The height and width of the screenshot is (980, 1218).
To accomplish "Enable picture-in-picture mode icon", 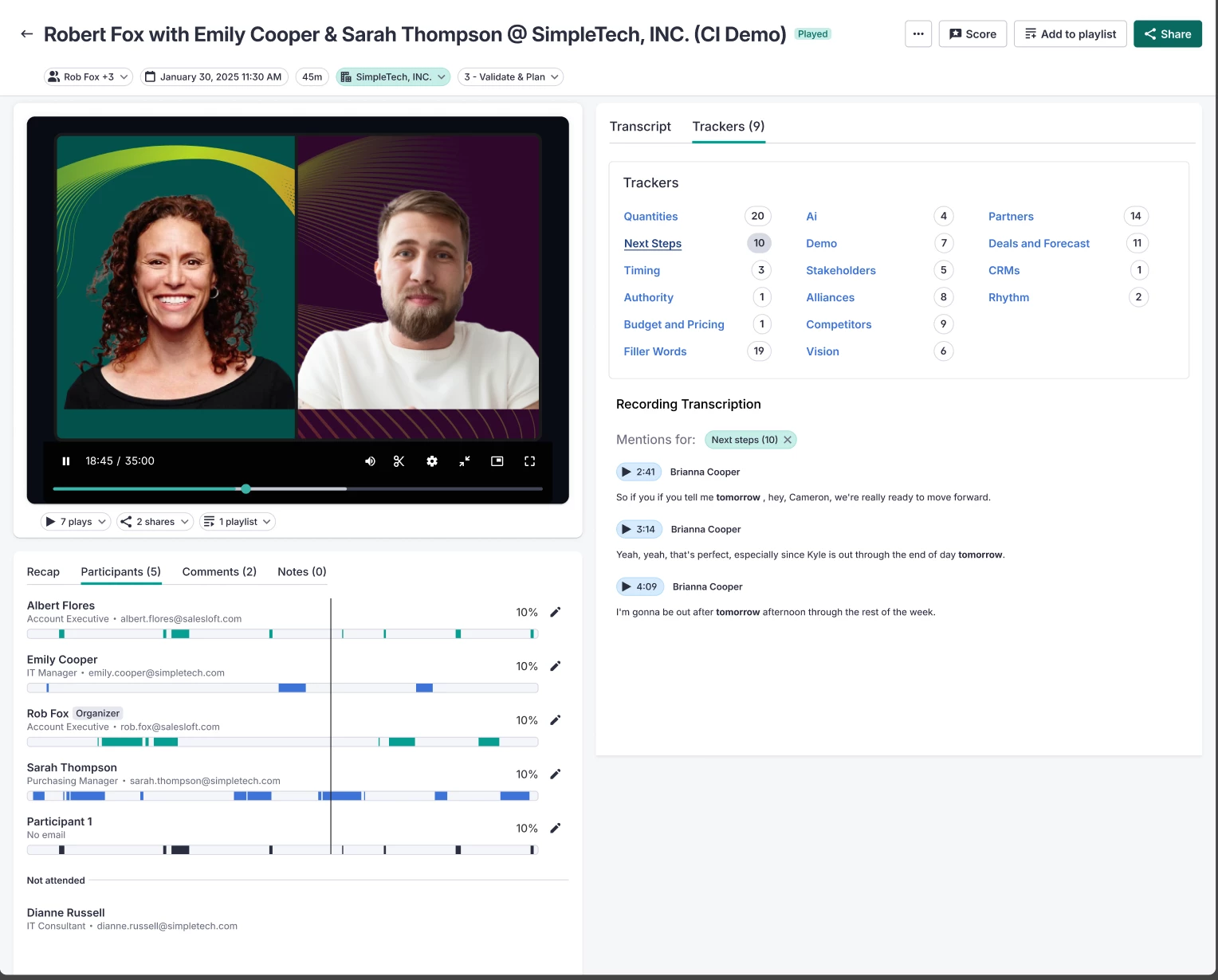I will [497, 461].
